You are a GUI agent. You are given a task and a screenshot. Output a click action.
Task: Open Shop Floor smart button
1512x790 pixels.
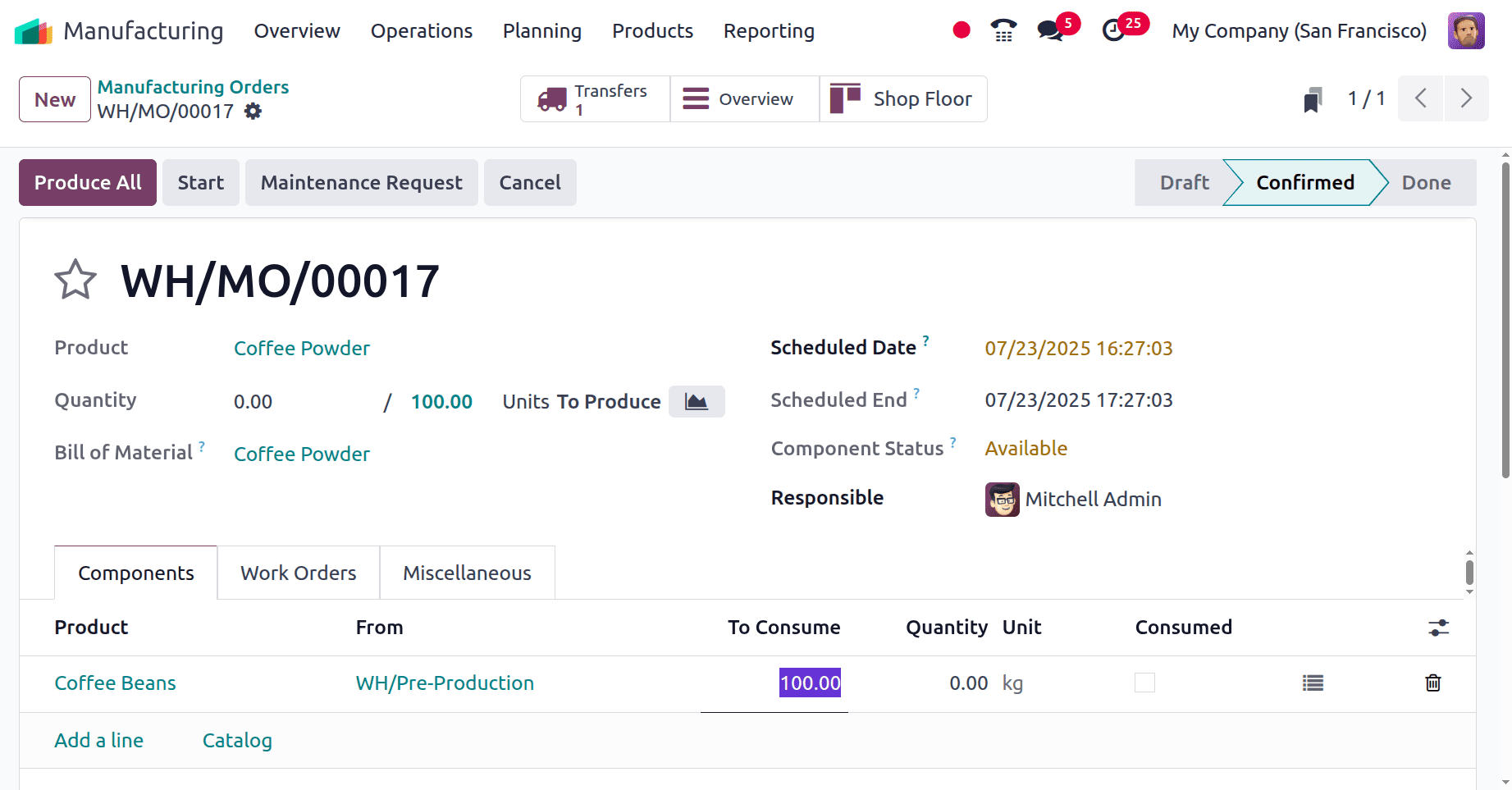[903, 99]
